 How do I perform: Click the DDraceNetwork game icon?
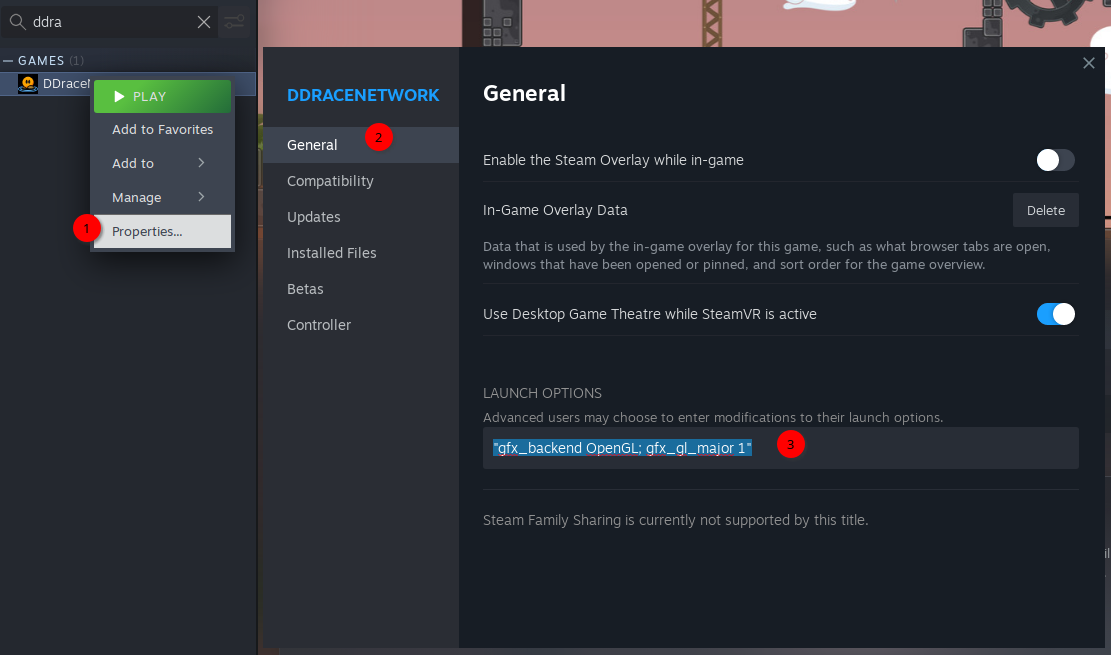coord(27,84)
